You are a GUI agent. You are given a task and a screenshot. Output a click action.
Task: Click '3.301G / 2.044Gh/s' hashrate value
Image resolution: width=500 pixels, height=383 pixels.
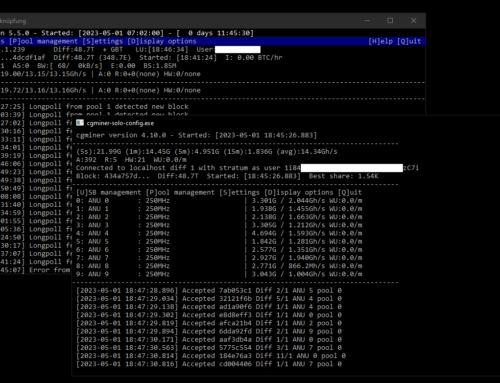288,201
